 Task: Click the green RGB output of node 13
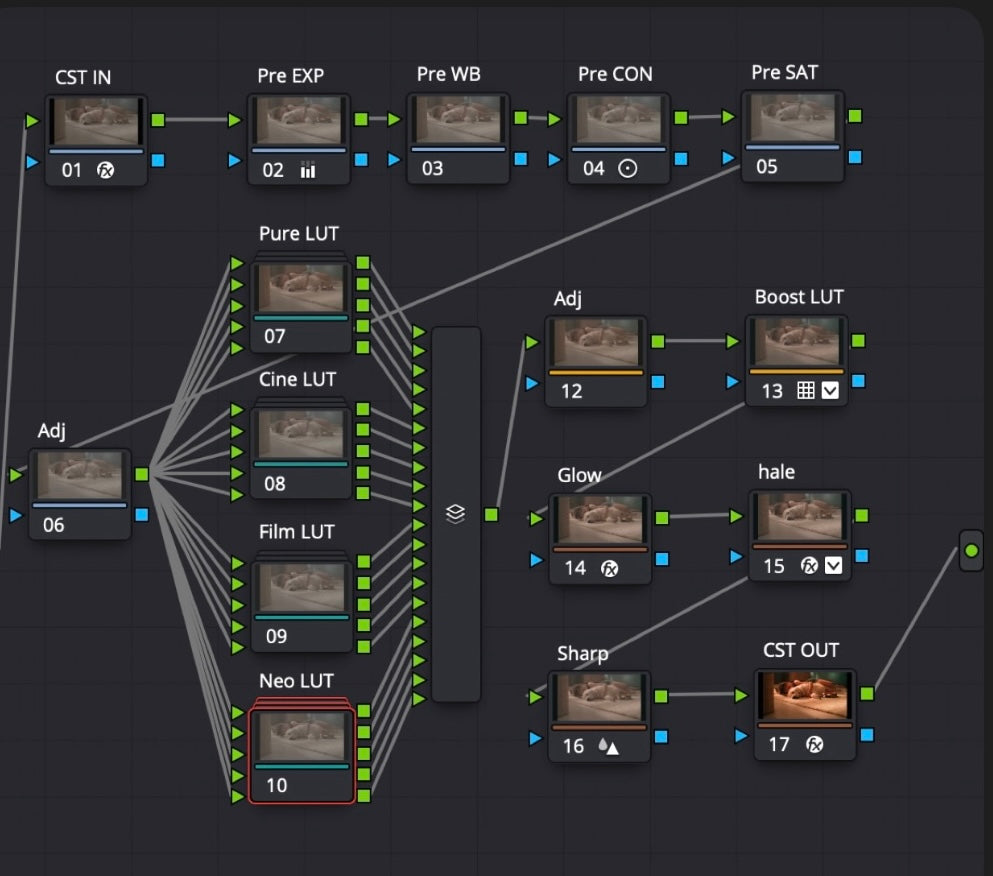(x=858, y=341)
